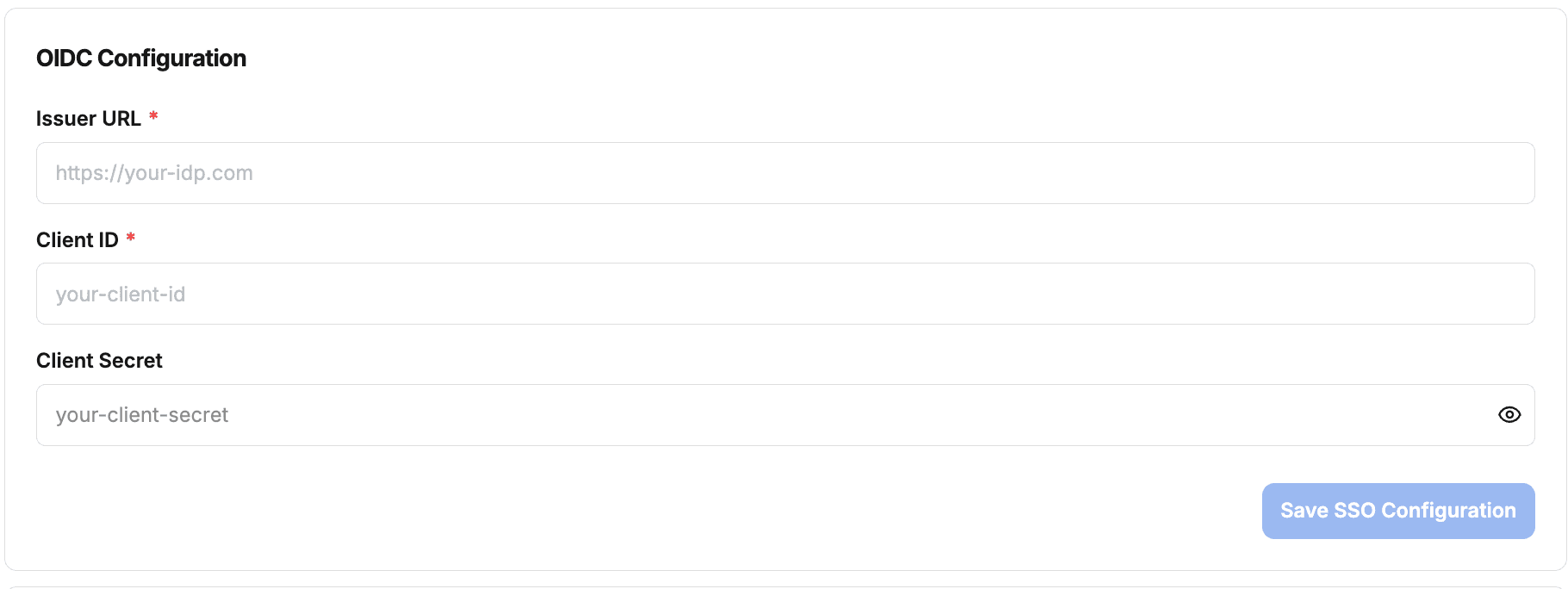1568x589 pixels.
Task: Click the Issuer URL input field
Action: (x=784, y=173)
